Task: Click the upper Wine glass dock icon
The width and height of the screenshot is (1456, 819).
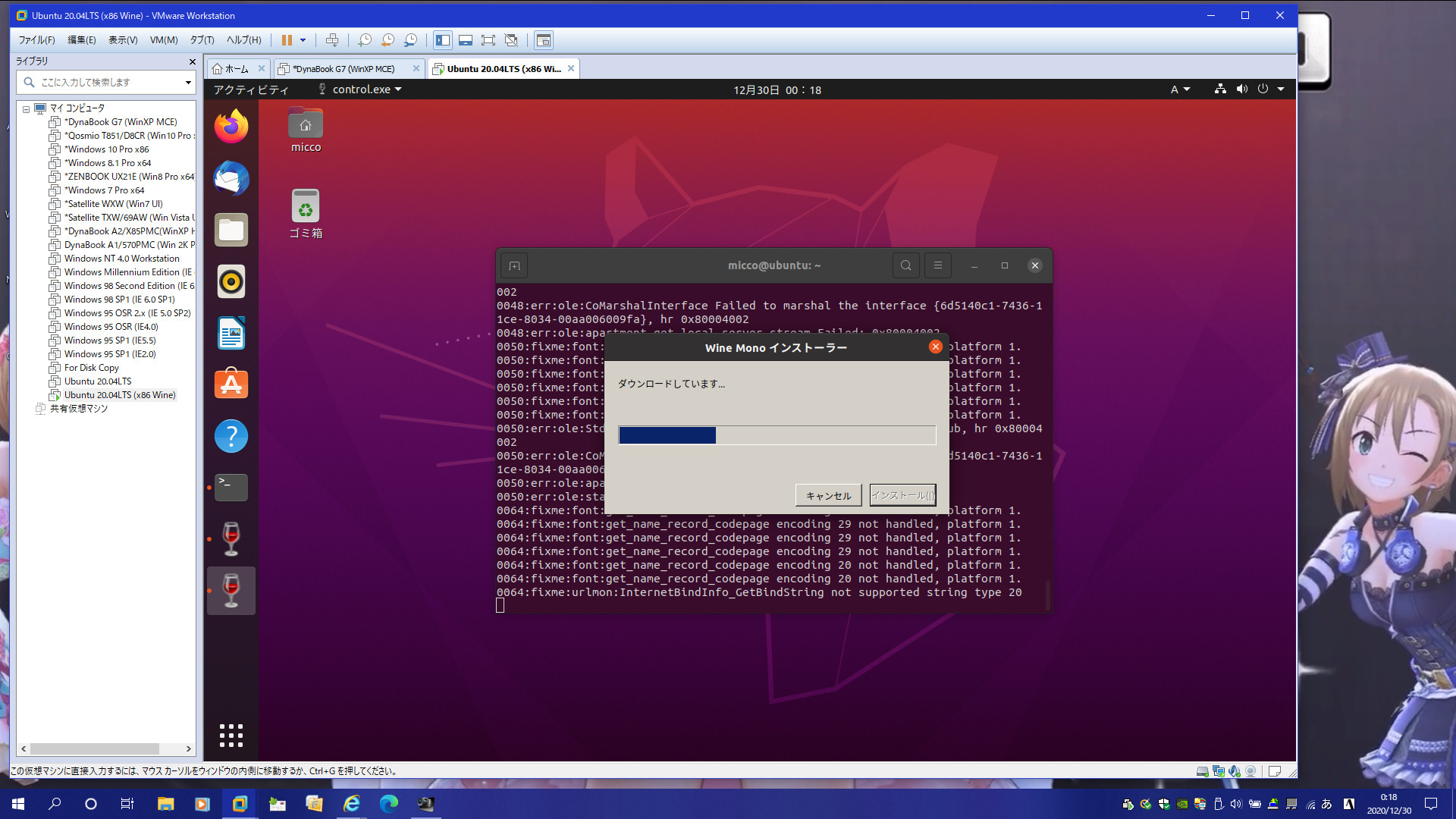Action: pos(231,539)
